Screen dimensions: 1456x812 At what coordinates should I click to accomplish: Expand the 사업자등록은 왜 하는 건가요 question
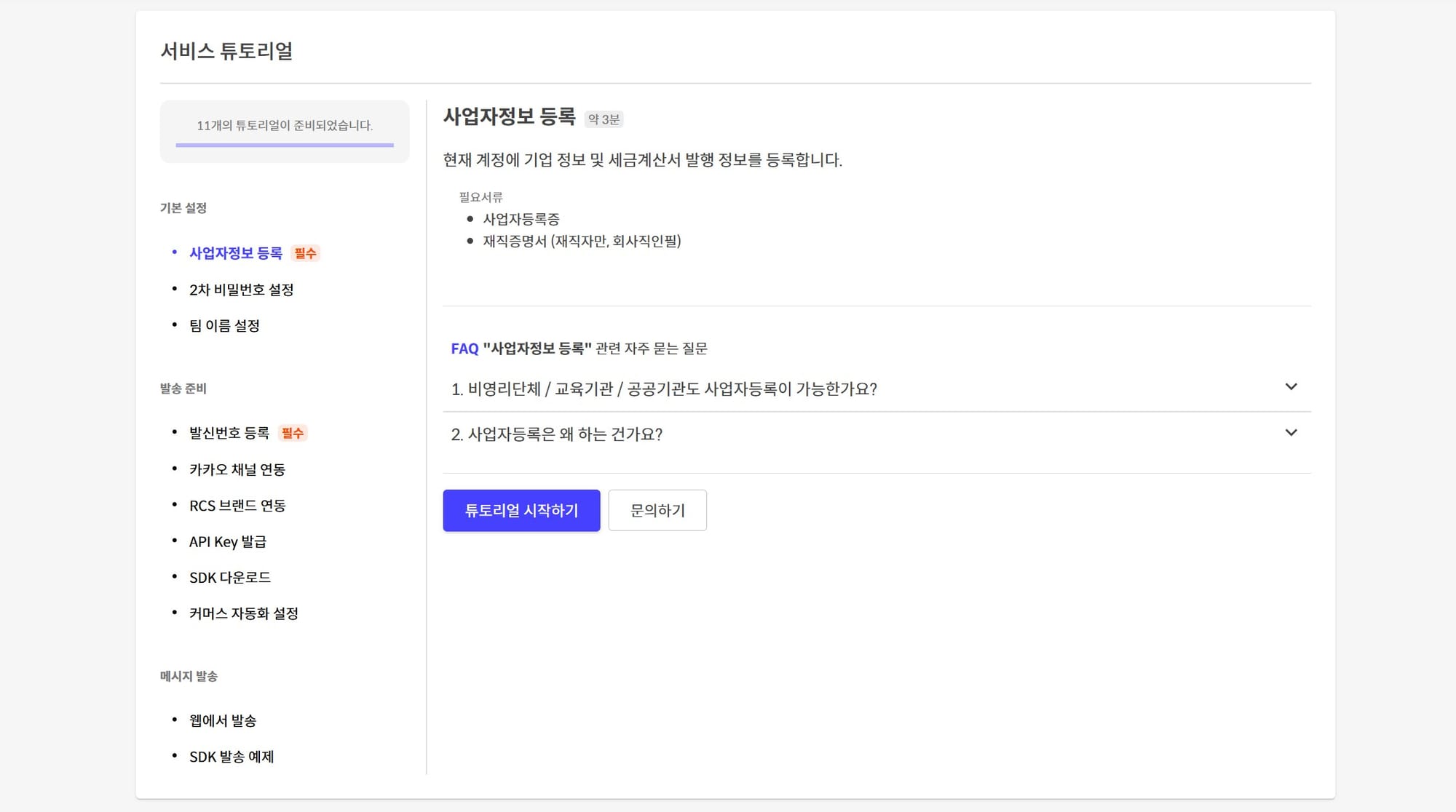tap(557, 434)
